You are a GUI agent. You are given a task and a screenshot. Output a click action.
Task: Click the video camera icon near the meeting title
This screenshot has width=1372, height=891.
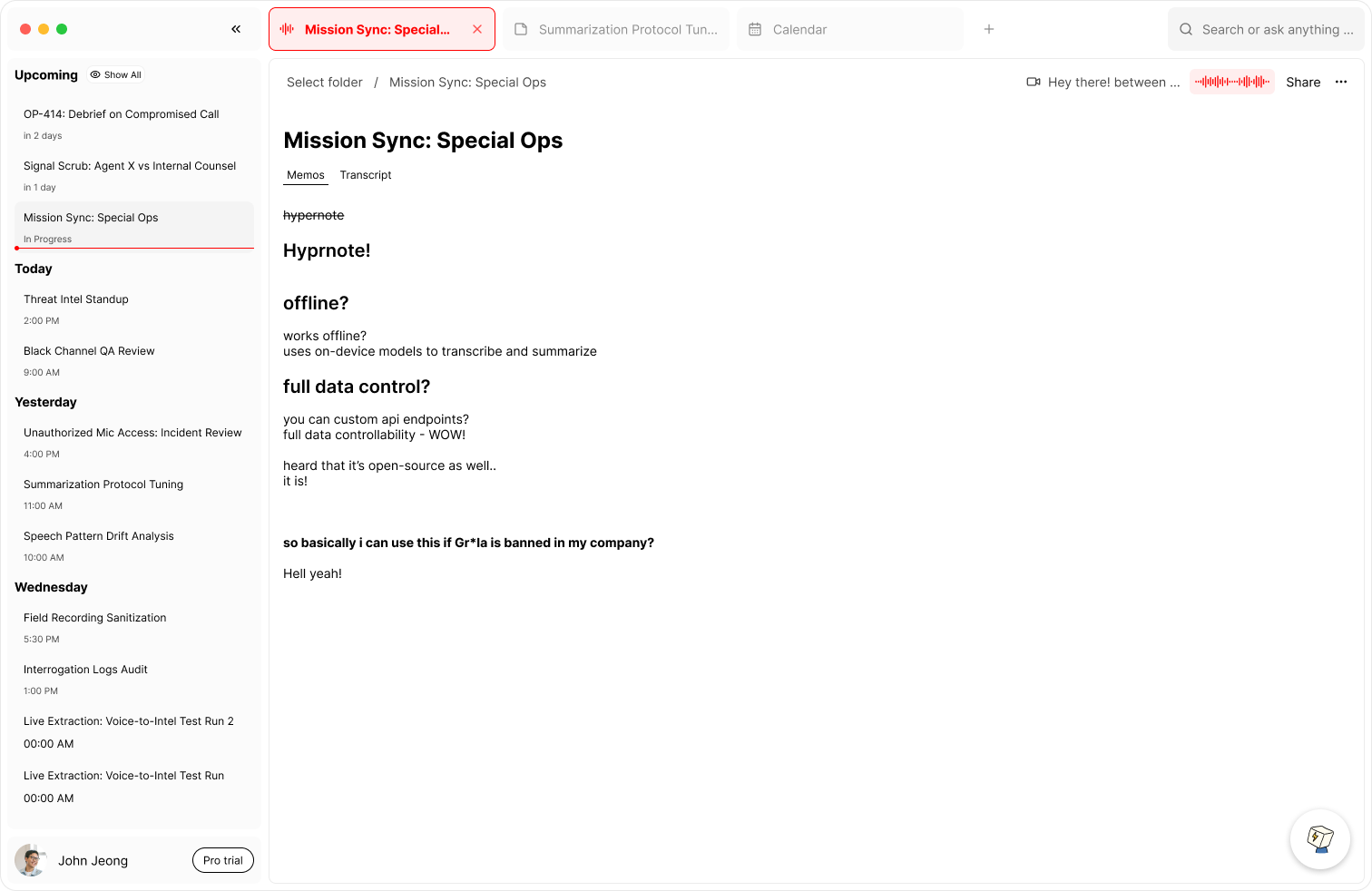pos(1034,82)
